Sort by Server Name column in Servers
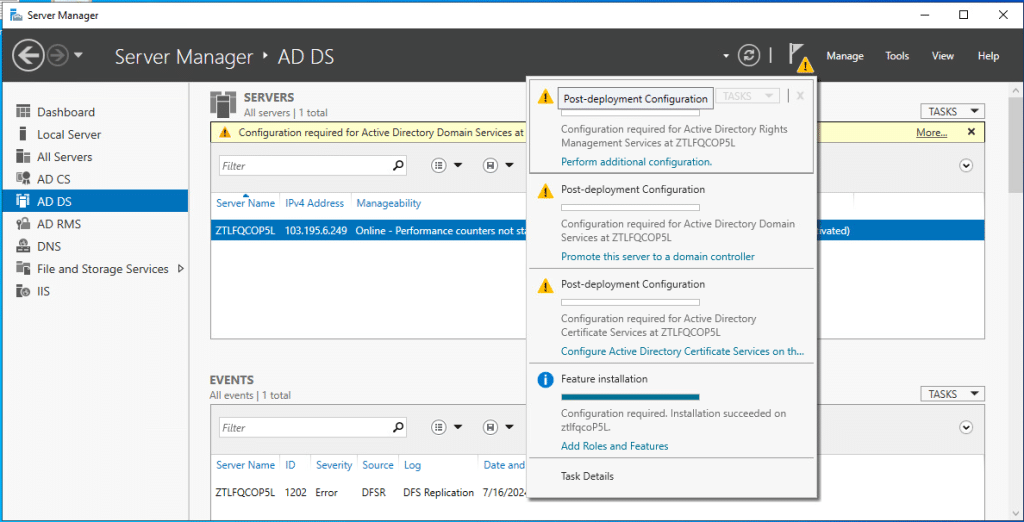 click(246, 203)
